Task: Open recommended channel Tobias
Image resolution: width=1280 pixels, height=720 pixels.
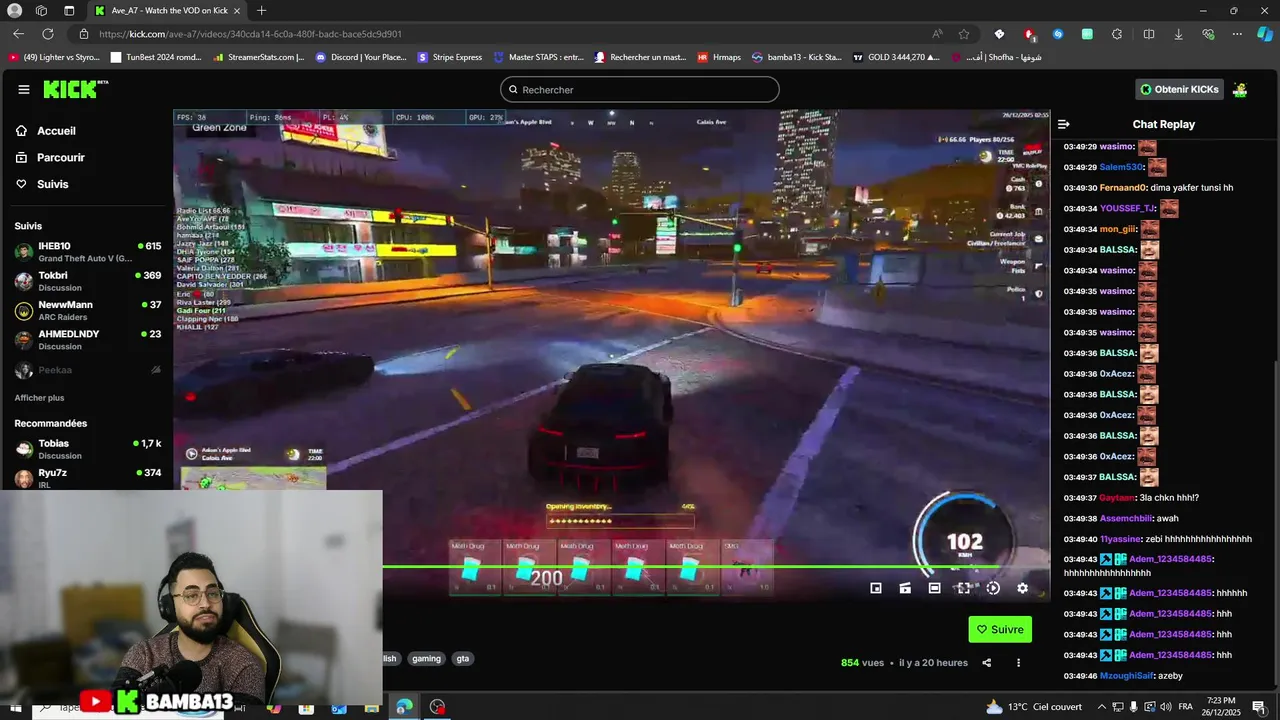Action: (87, 449)
